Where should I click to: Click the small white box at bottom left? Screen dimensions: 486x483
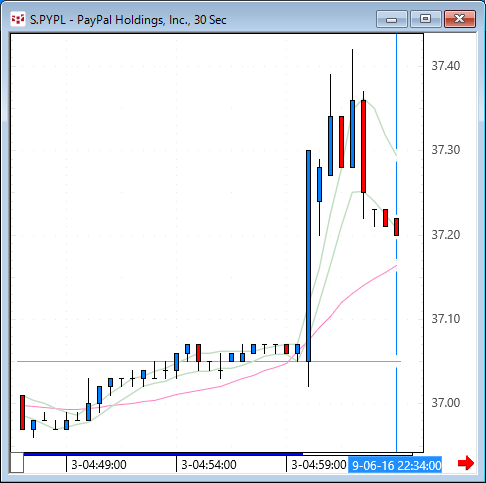coord(17,463)
